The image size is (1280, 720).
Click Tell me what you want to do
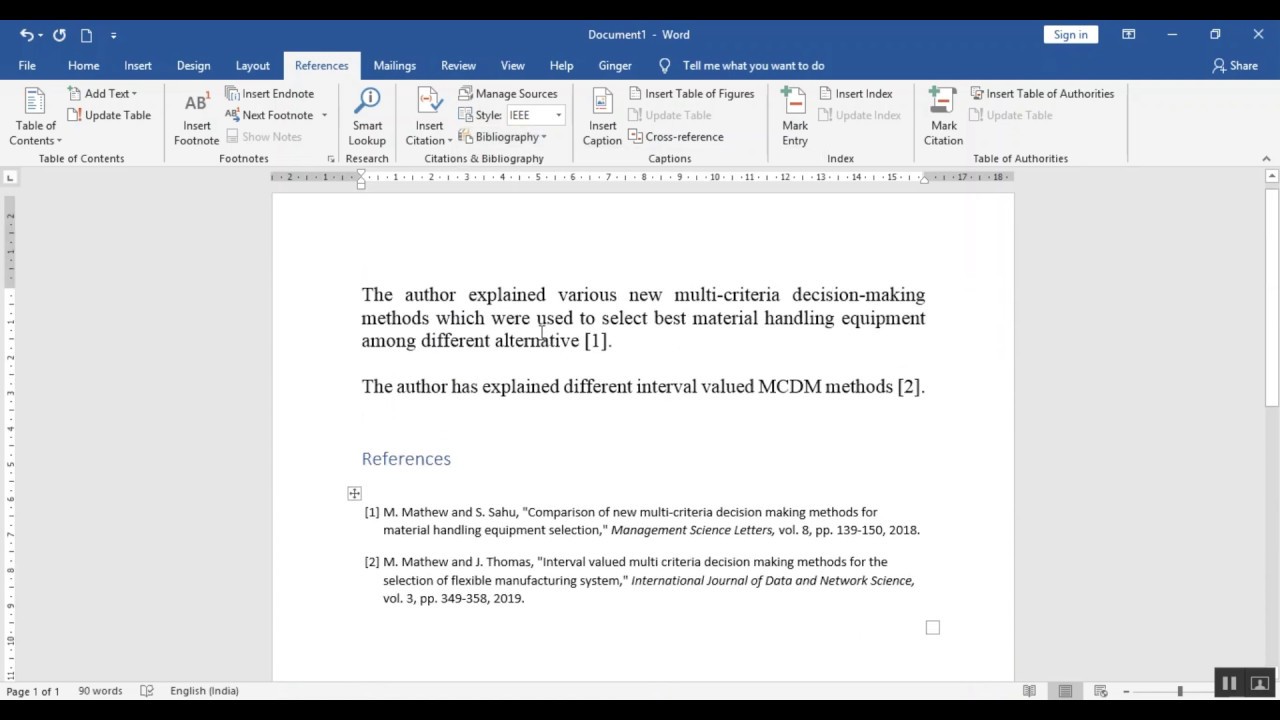742,65
